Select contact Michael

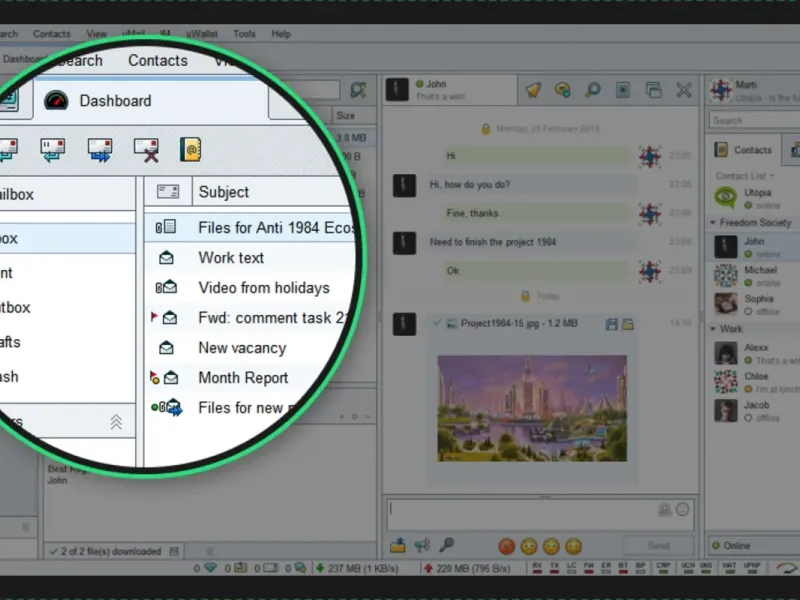pyautogui.click(x=753, y=276)
